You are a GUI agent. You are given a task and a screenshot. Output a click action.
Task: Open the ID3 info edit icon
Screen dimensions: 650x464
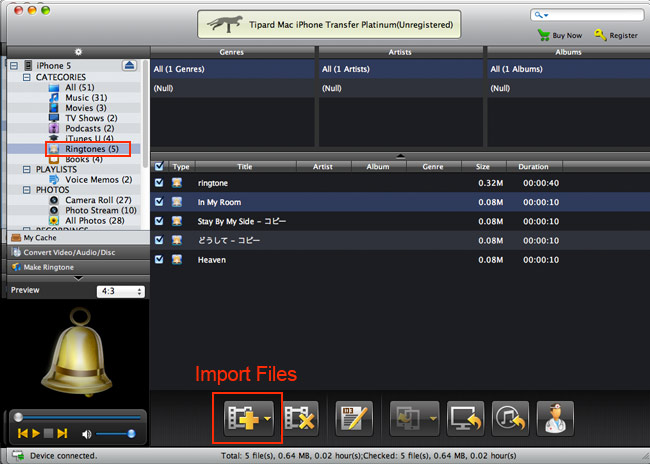[354, 418]
